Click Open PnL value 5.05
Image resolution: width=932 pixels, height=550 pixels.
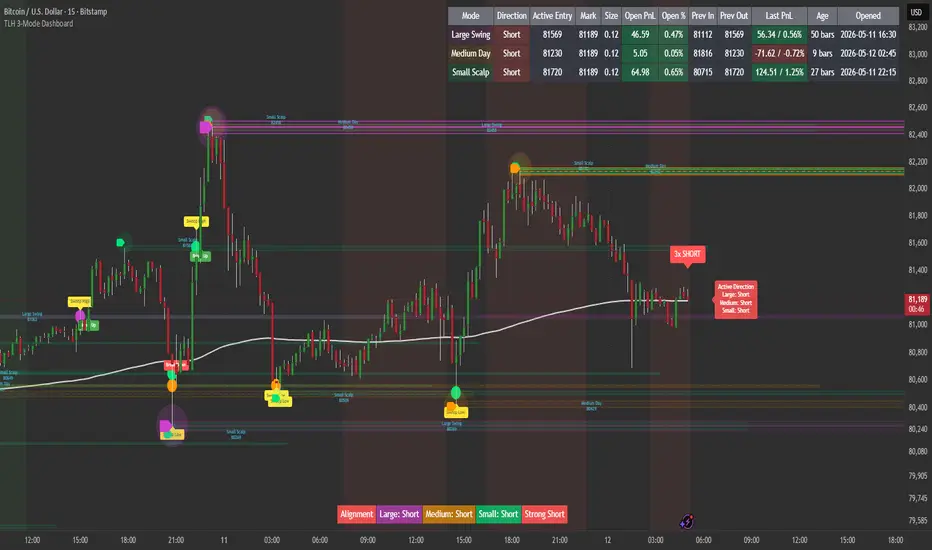[x=640, y=54]
